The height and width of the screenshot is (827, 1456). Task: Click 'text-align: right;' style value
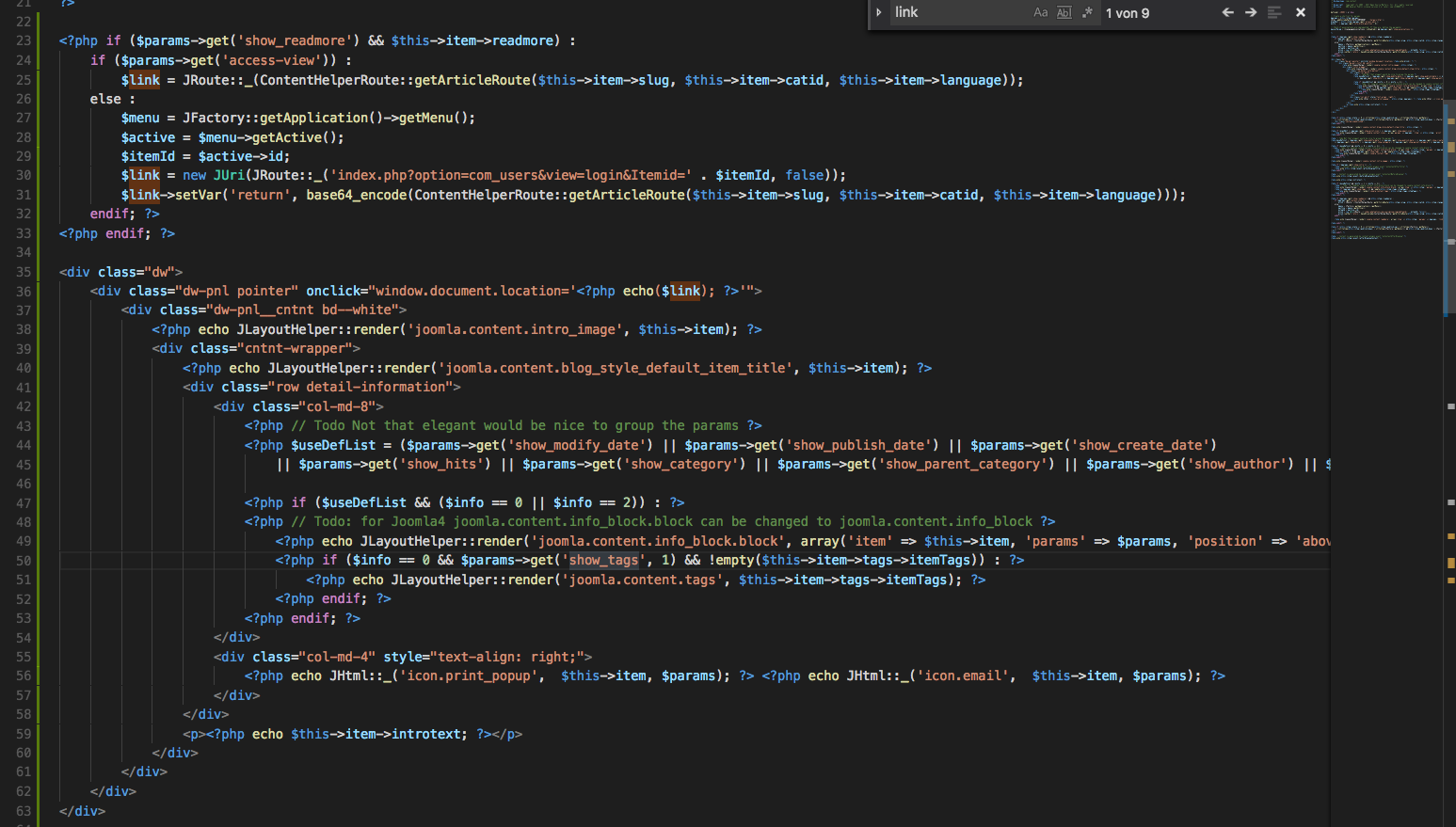(x=511, y=657)
